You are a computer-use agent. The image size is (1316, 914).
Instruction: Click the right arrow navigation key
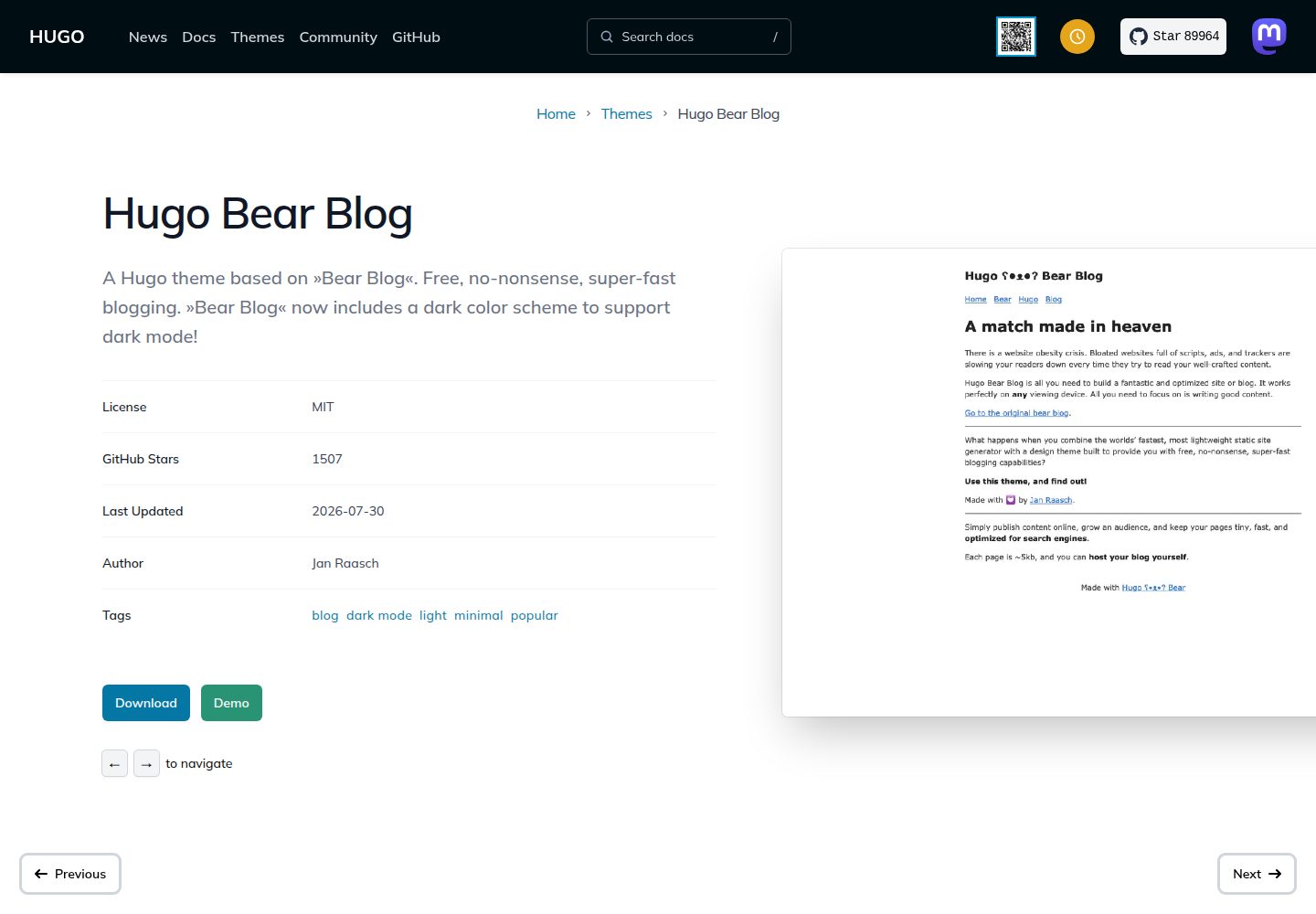point(146,763)
